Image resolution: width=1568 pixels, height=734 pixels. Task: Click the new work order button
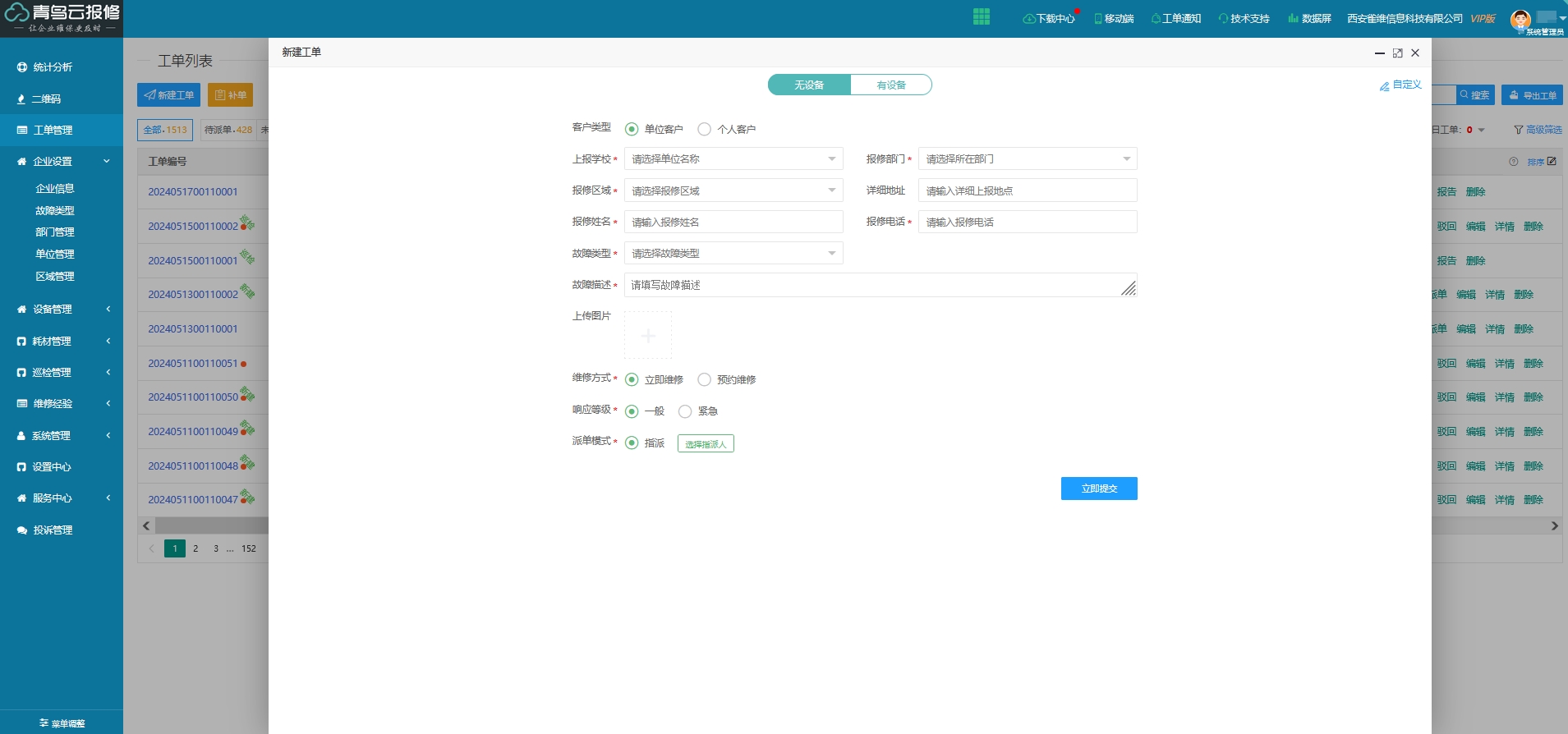pyautogui.click(x=168, y=94)
